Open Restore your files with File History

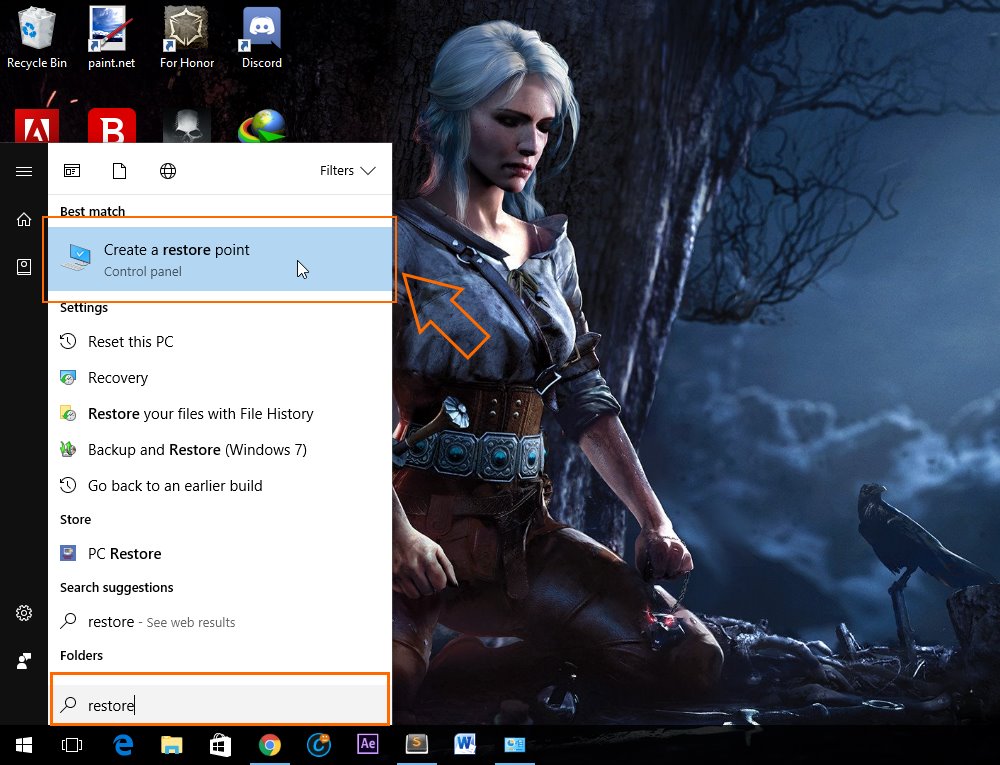[220, 414]
